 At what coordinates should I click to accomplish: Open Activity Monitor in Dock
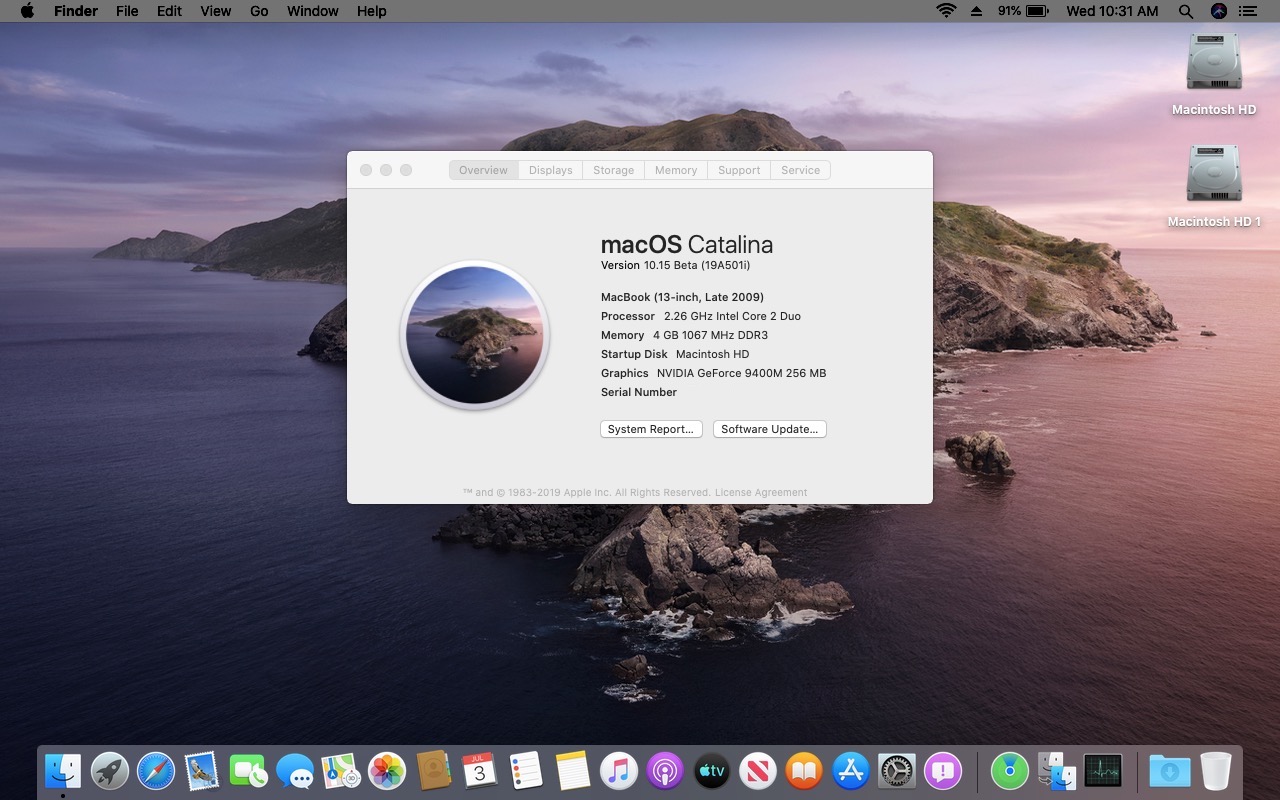[1103, 771]
